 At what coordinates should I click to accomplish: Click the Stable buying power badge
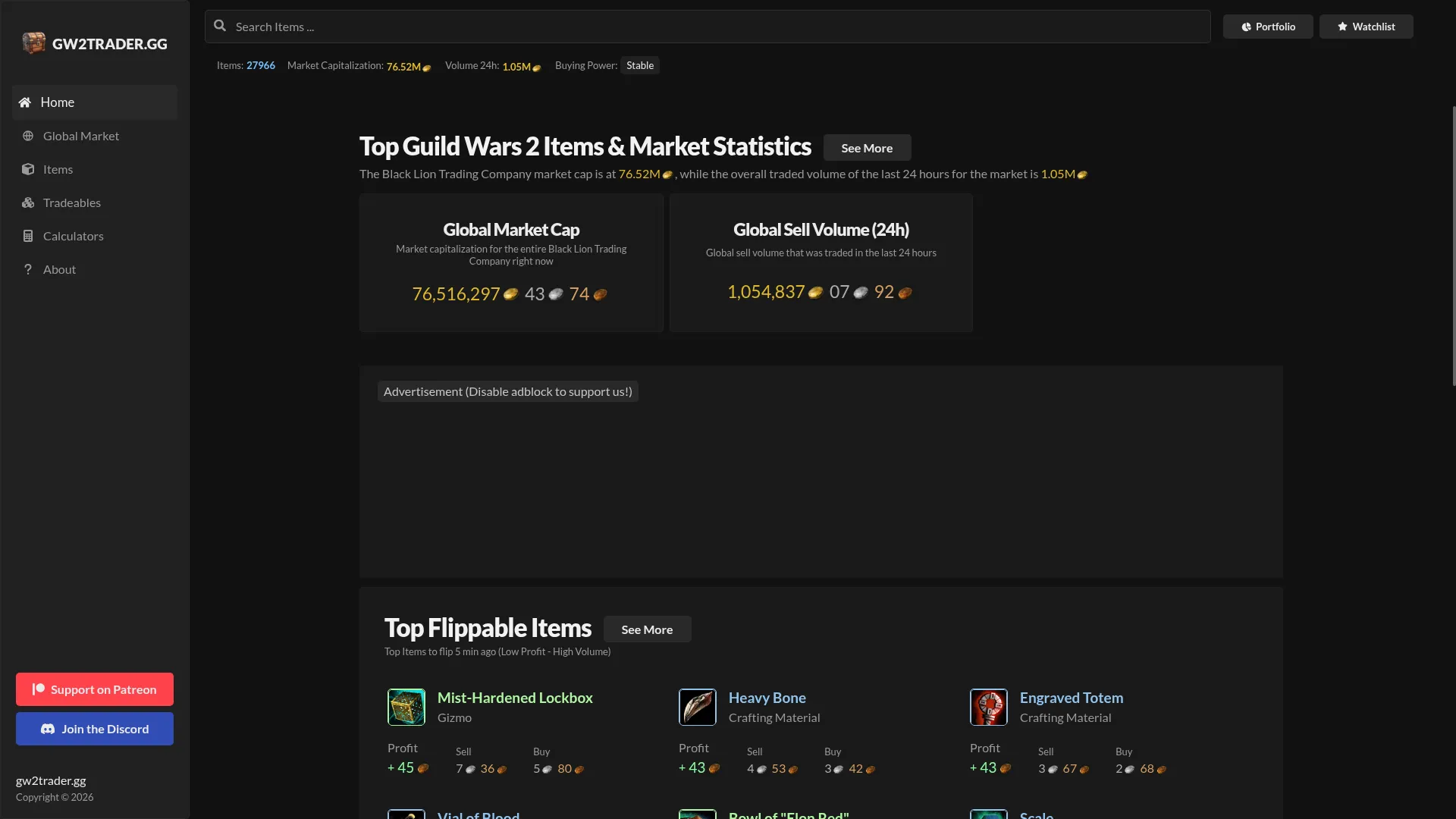(640, 65)
